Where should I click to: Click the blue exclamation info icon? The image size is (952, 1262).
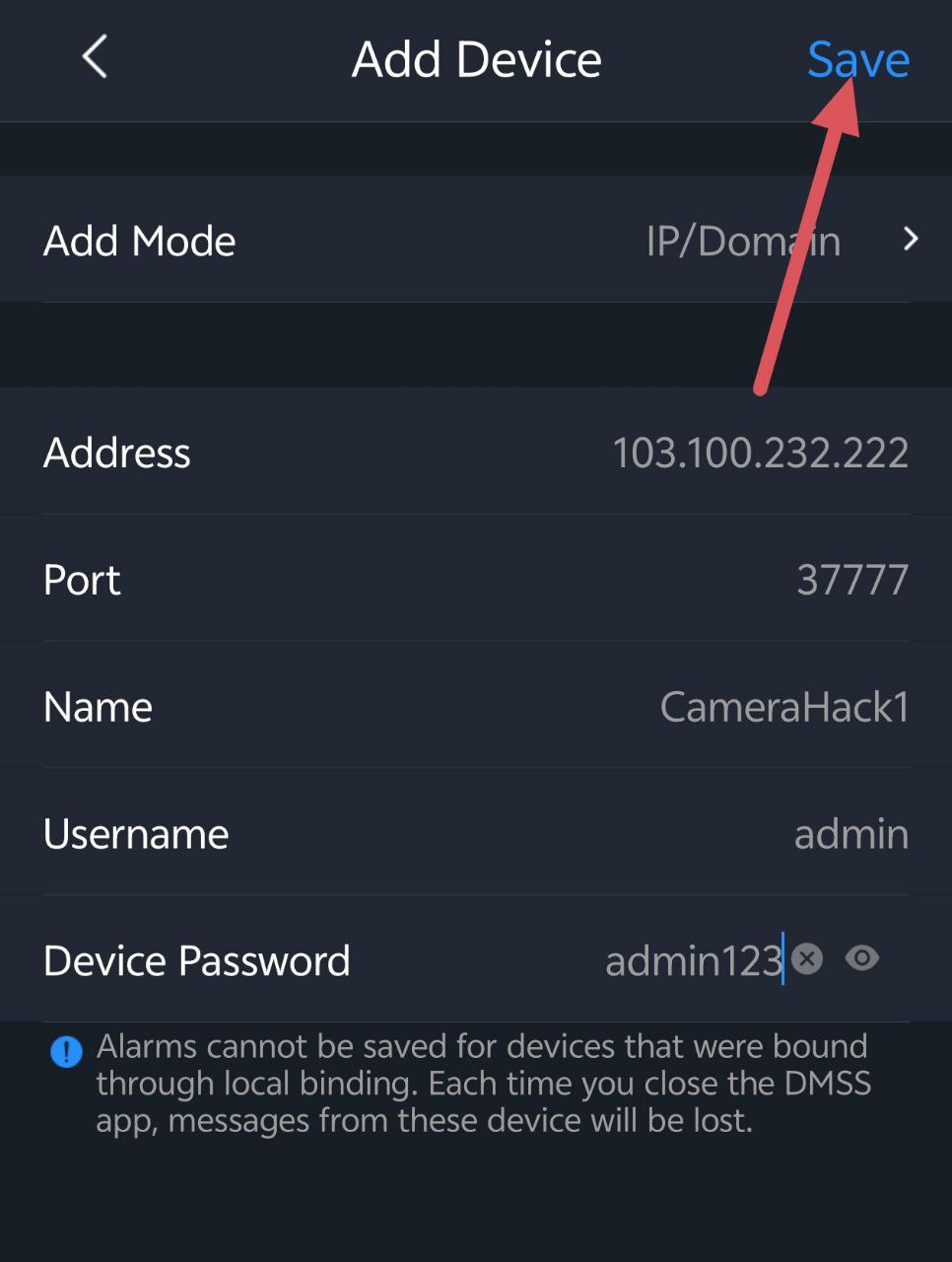66,1051
